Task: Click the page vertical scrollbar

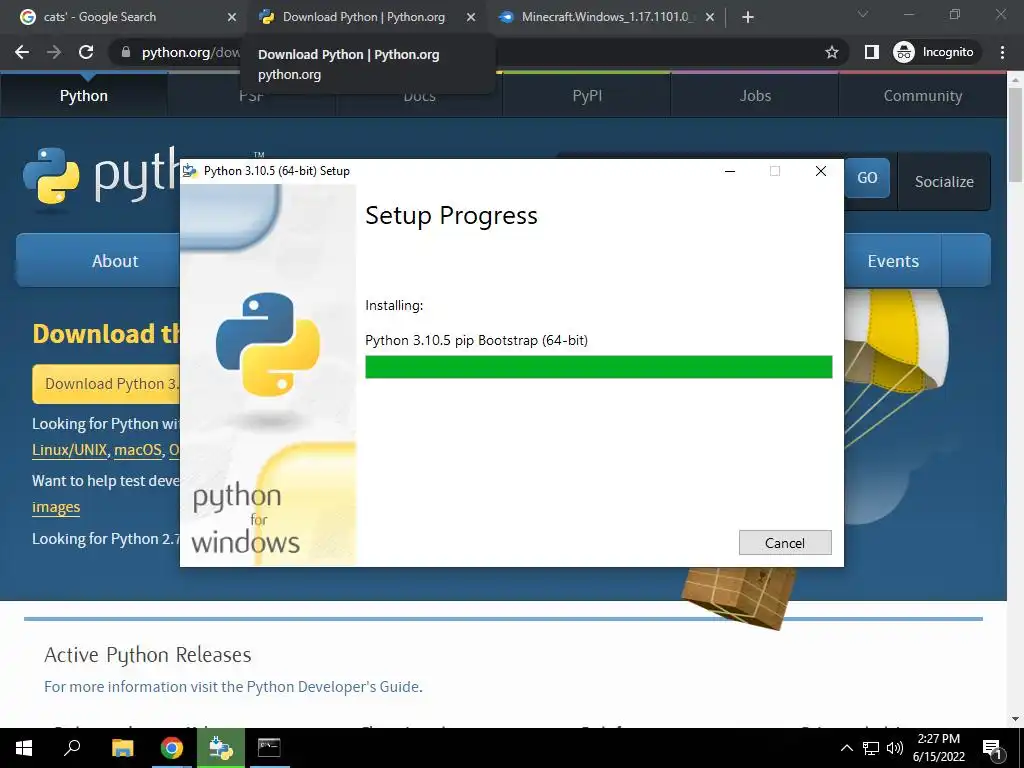Action: tap(1015, 135)
